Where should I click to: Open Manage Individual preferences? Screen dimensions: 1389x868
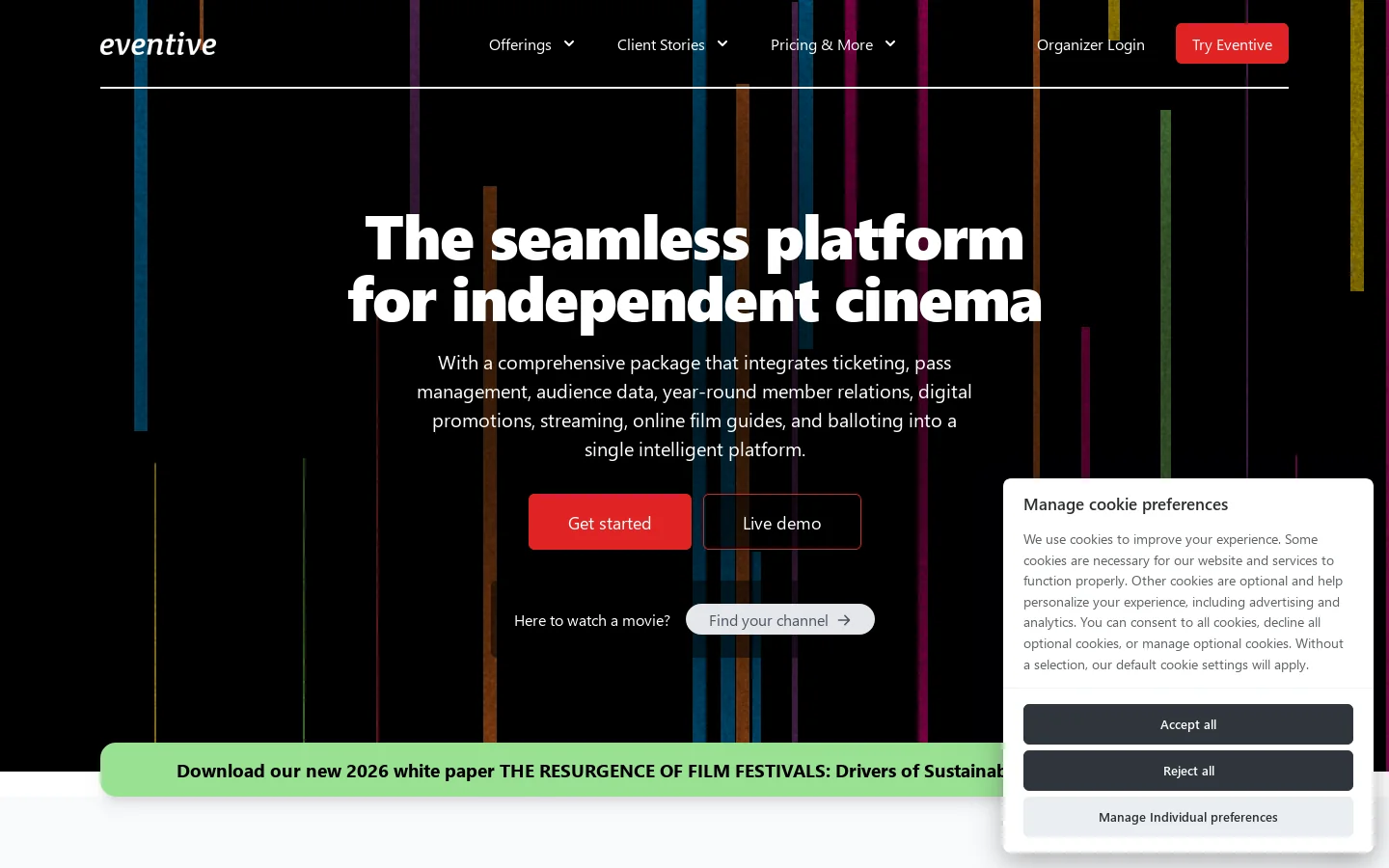point(1188,817)
